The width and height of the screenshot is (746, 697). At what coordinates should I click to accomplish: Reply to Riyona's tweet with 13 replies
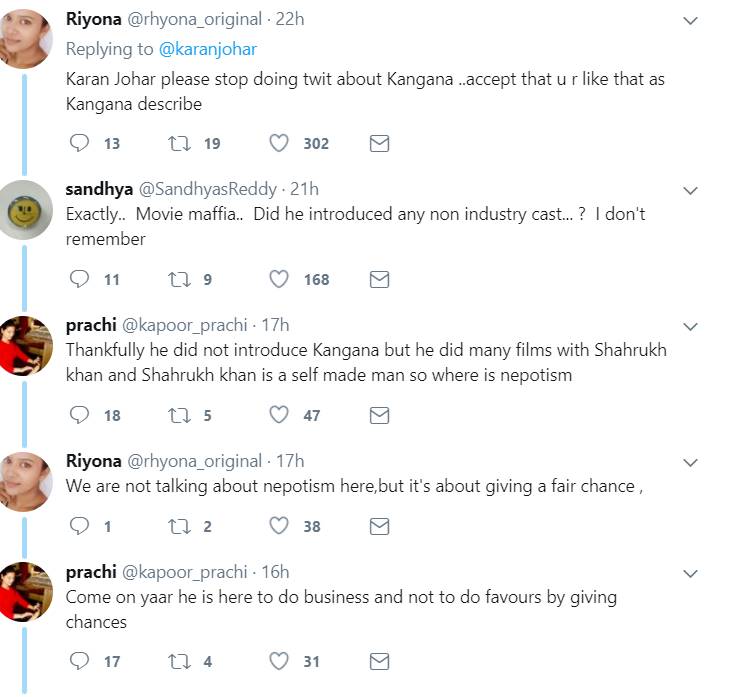point(80,143)
